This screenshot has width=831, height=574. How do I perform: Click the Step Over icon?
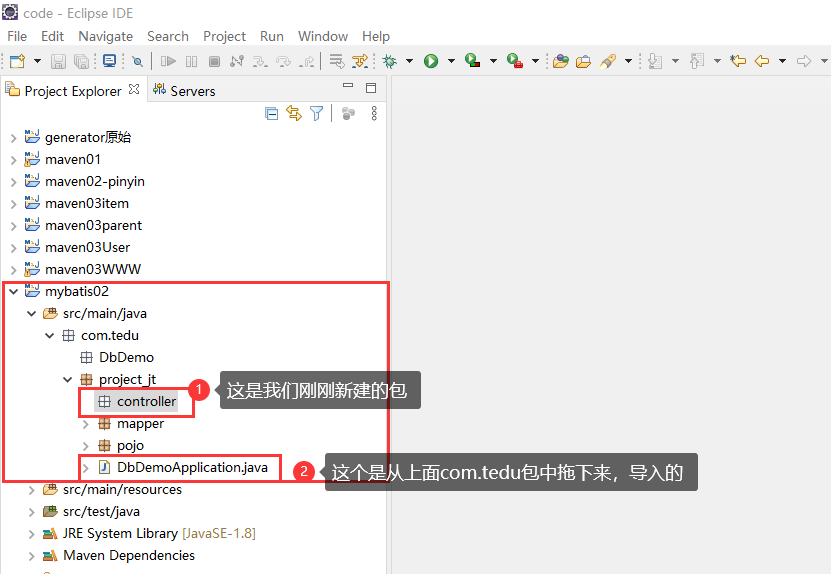click(x=284, y=61)
